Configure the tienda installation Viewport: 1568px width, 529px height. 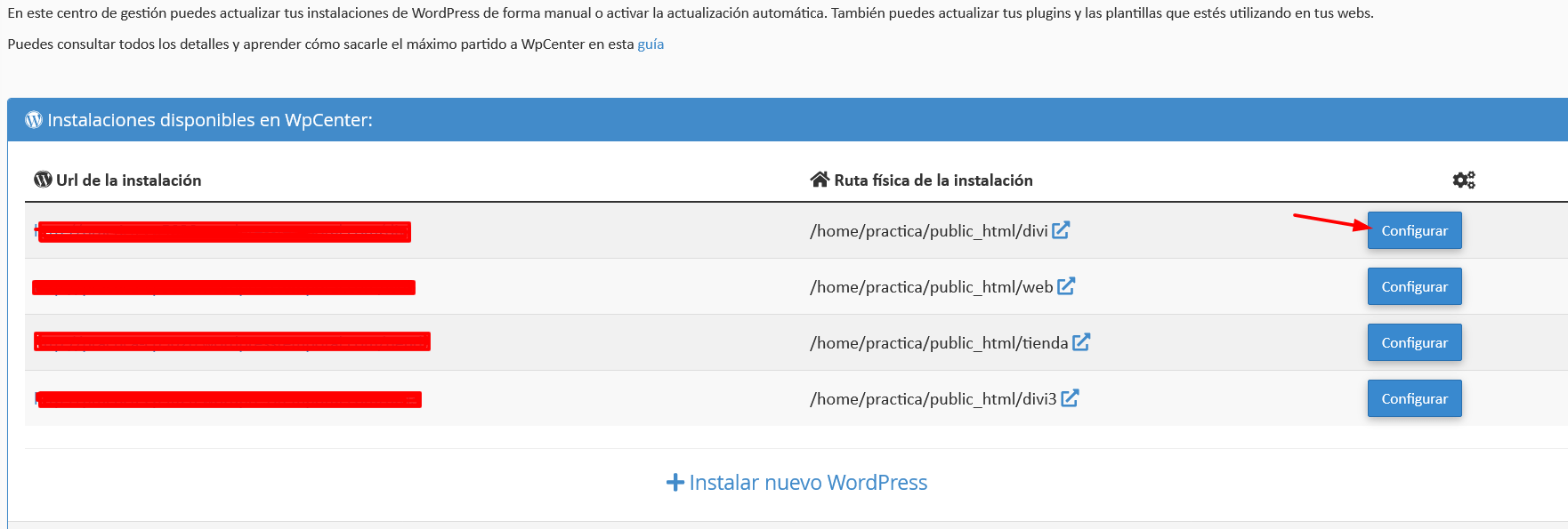(x=1414, y=342)
